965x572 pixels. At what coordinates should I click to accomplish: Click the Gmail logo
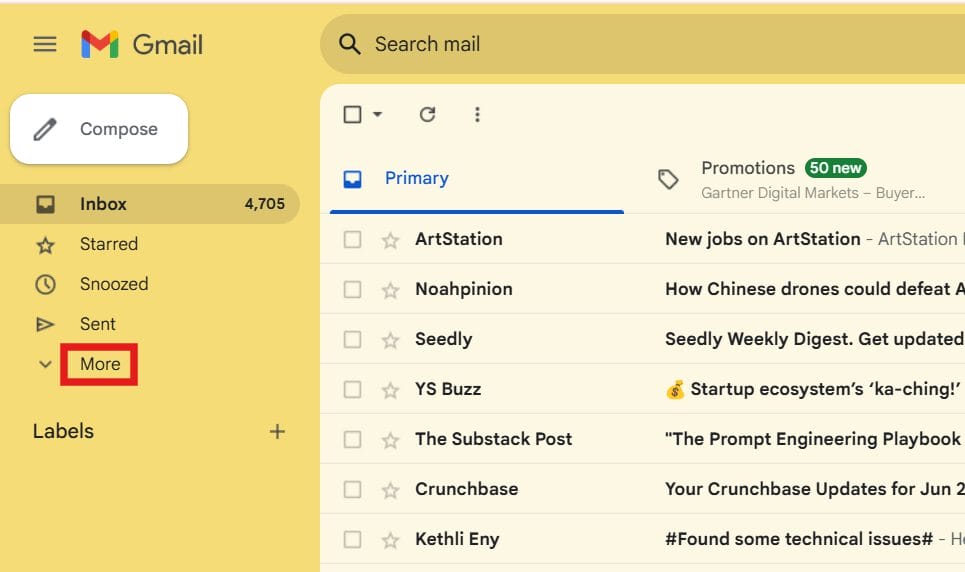[142, 44]
